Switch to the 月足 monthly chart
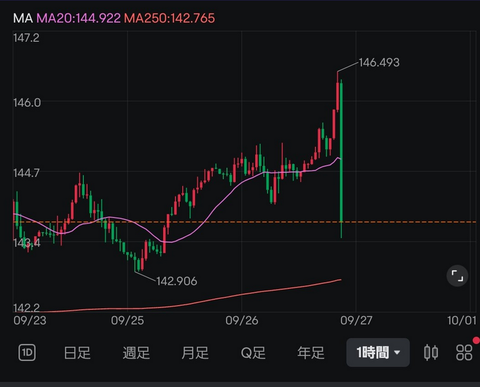 pyautogui.click(x=195, y=353)
